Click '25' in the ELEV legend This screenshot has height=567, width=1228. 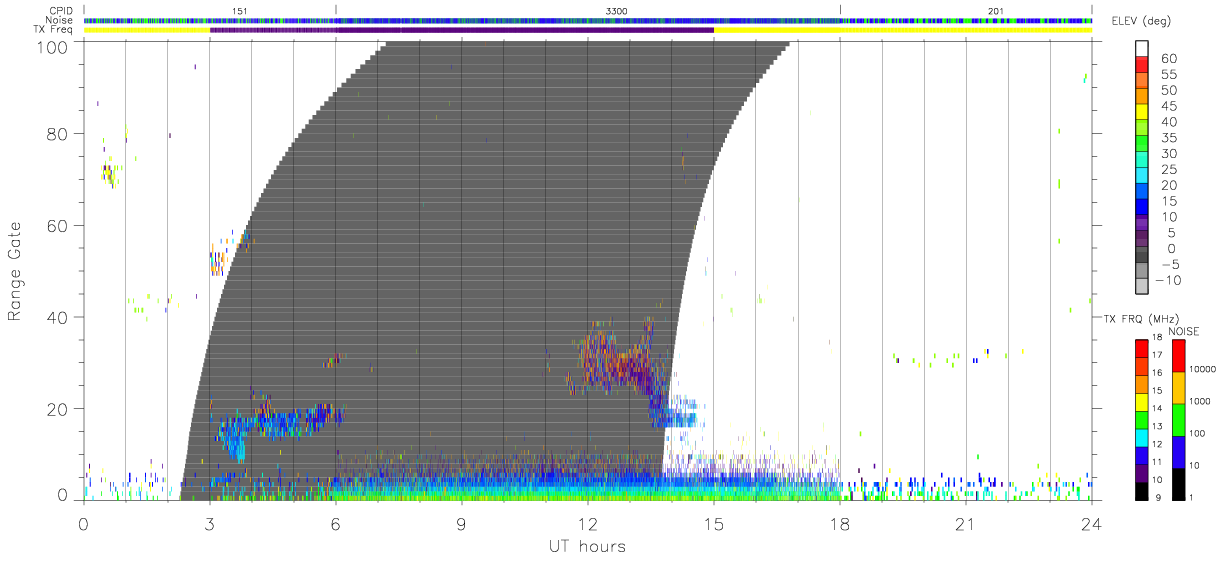click(1171, 170)
